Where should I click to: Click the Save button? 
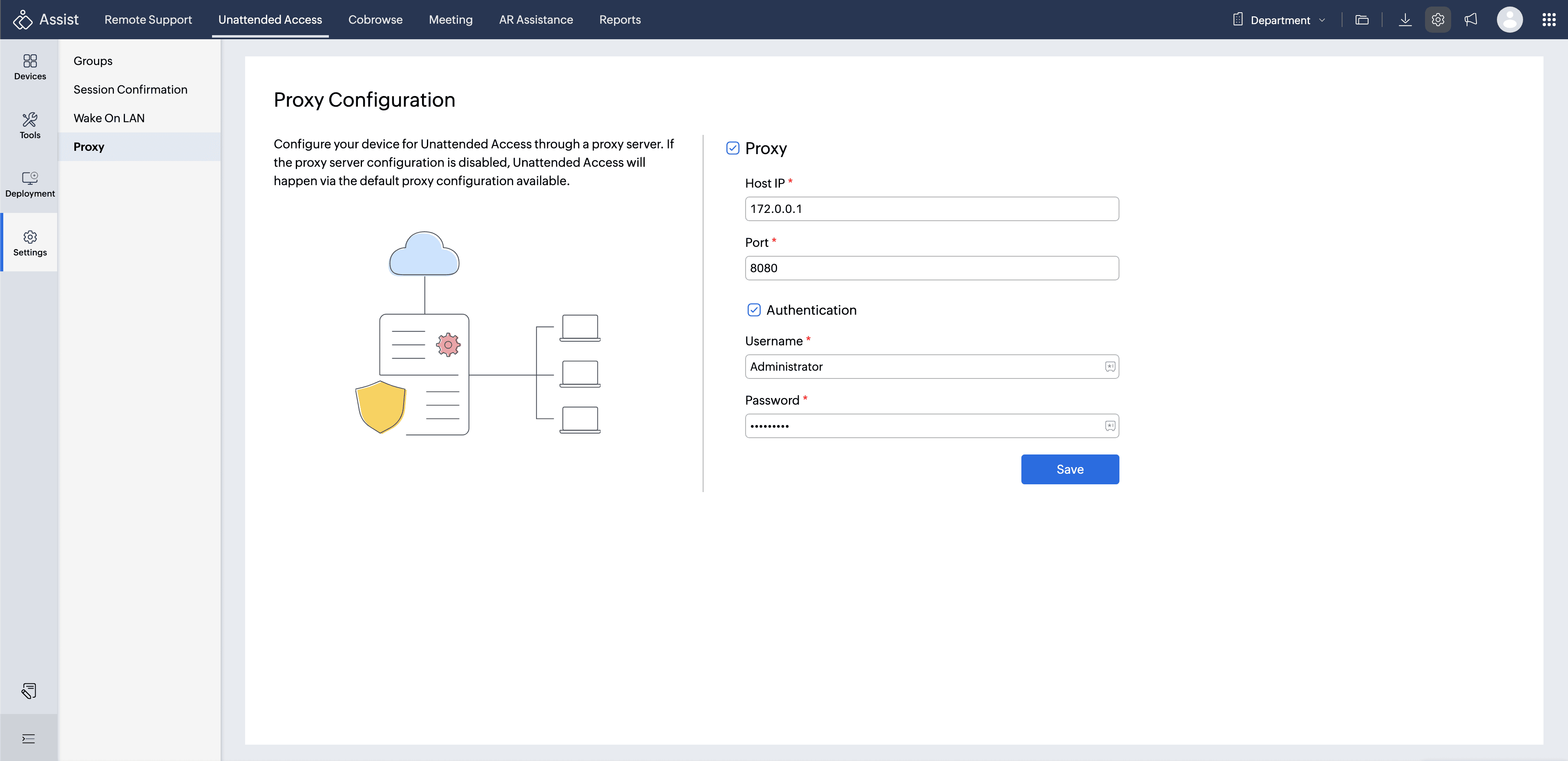[1070, 469]
